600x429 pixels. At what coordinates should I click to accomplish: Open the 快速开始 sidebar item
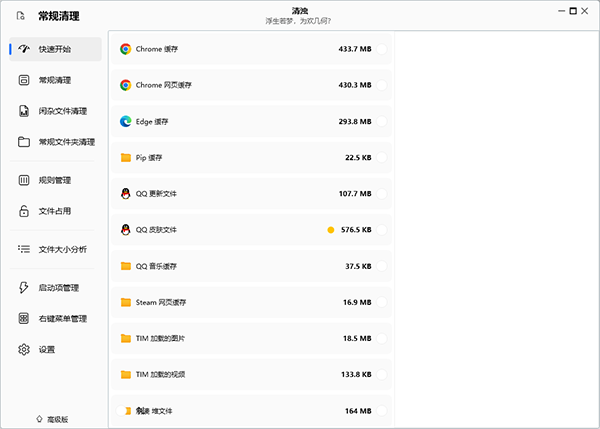(x=55, y=49)
